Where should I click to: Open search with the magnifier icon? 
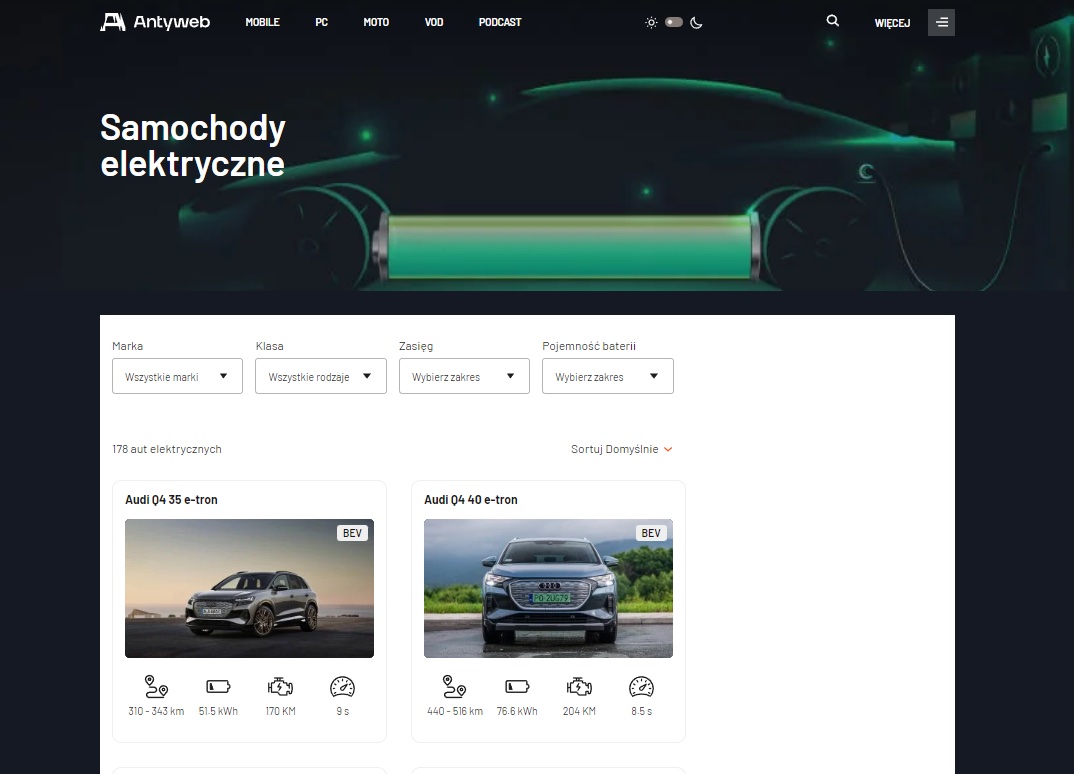(x=833, y=21)
